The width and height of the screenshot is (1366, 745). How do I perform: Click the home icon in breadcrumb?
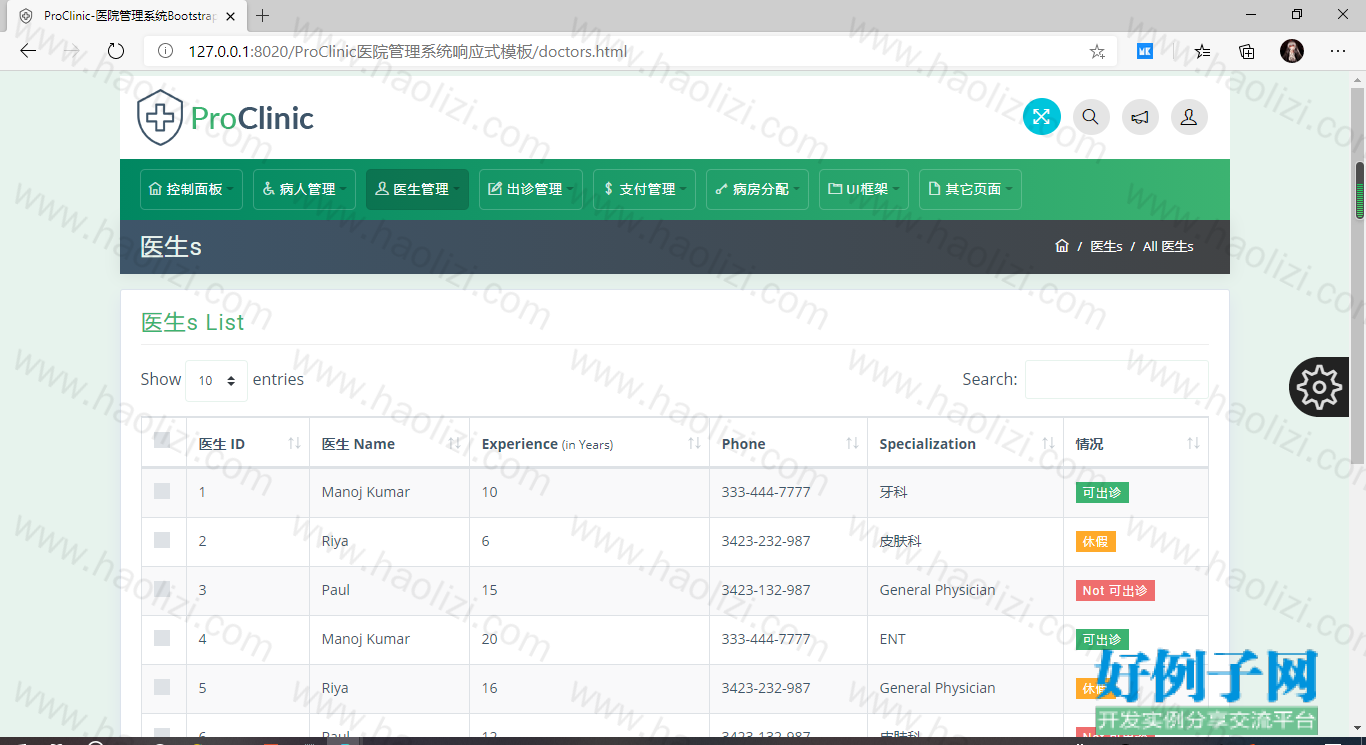tap(1062, 246)
